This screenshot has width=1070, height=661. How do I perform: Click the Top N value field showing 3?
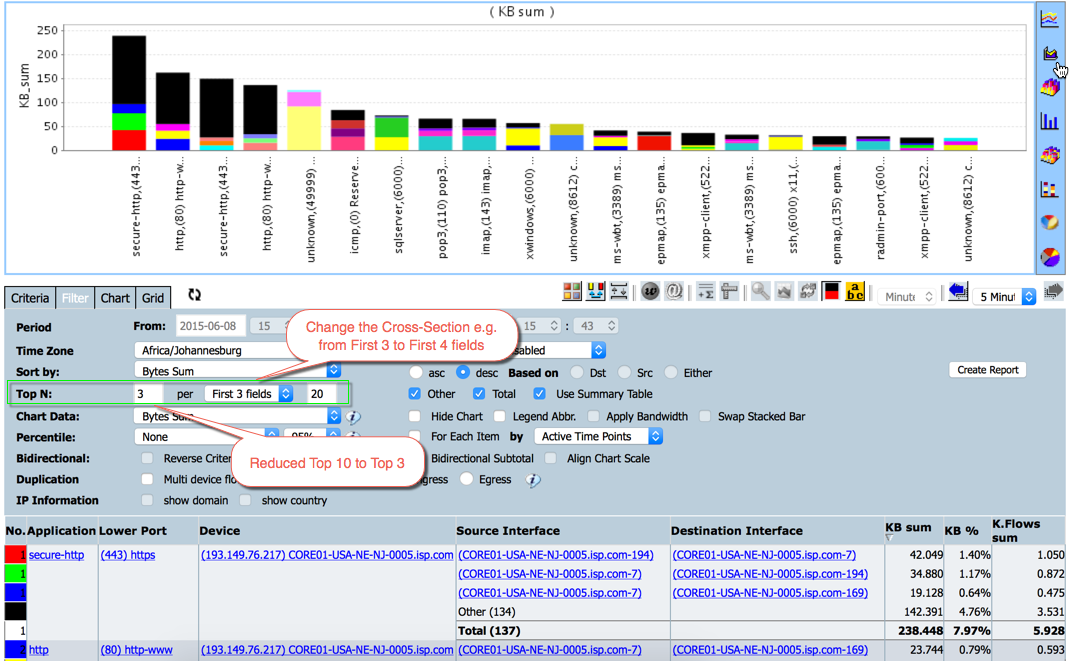point(148,394)
